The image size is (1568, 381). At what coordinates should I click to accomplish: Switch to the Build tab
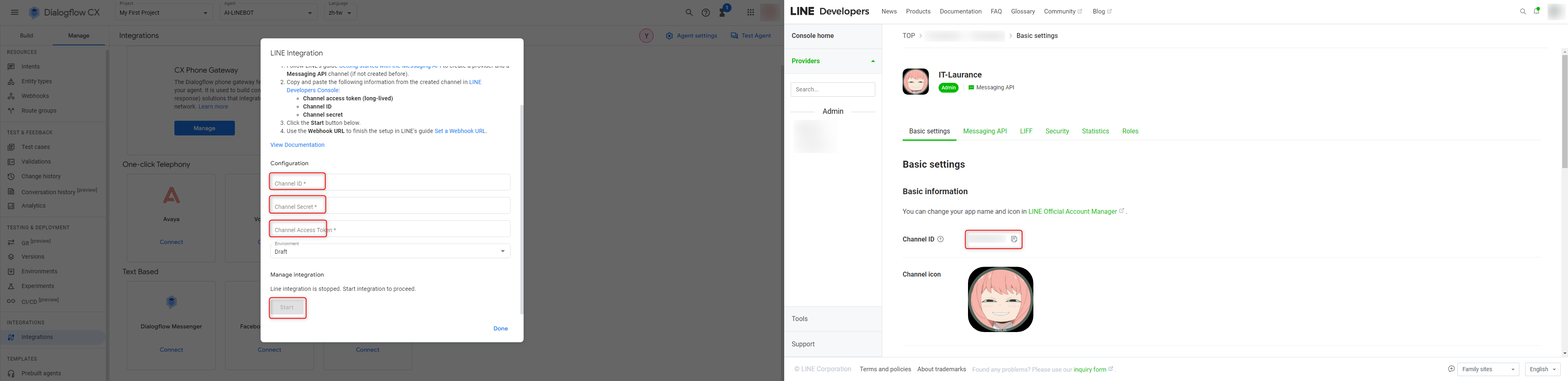pos(26,36)
